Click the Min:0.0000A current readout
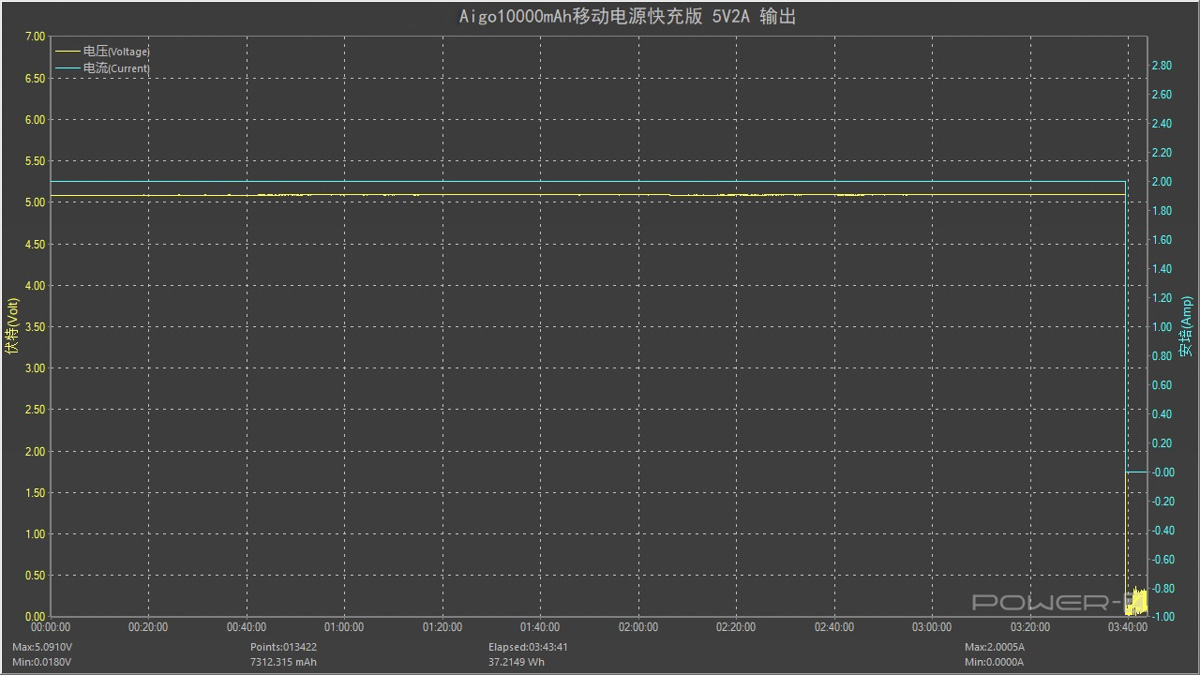1200x675 pixels. click(994, 662)
